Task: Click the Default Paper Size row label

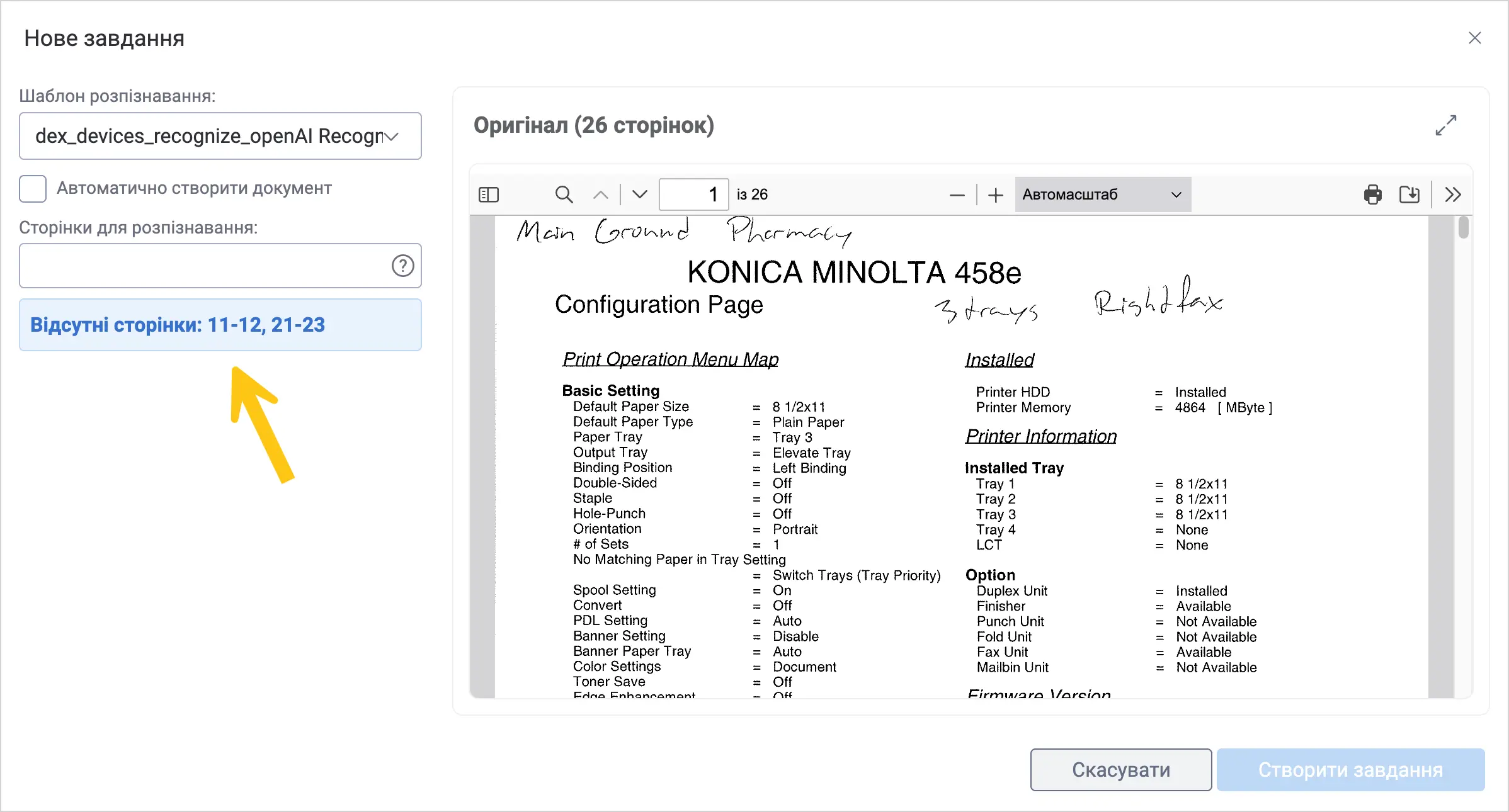Action: 631,407
